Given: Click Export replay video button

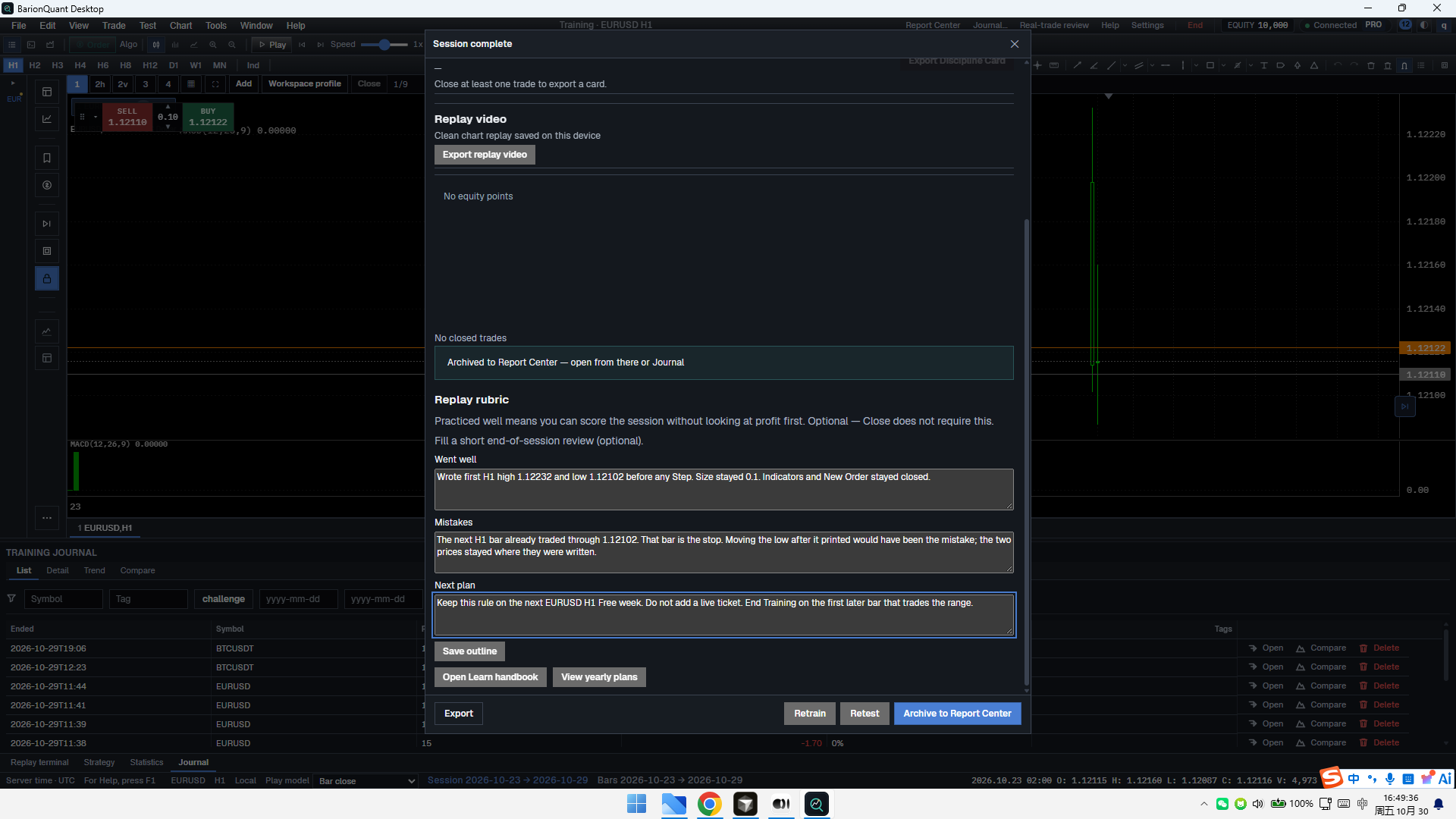Looking at the screenshot, I should coord(485,155).
